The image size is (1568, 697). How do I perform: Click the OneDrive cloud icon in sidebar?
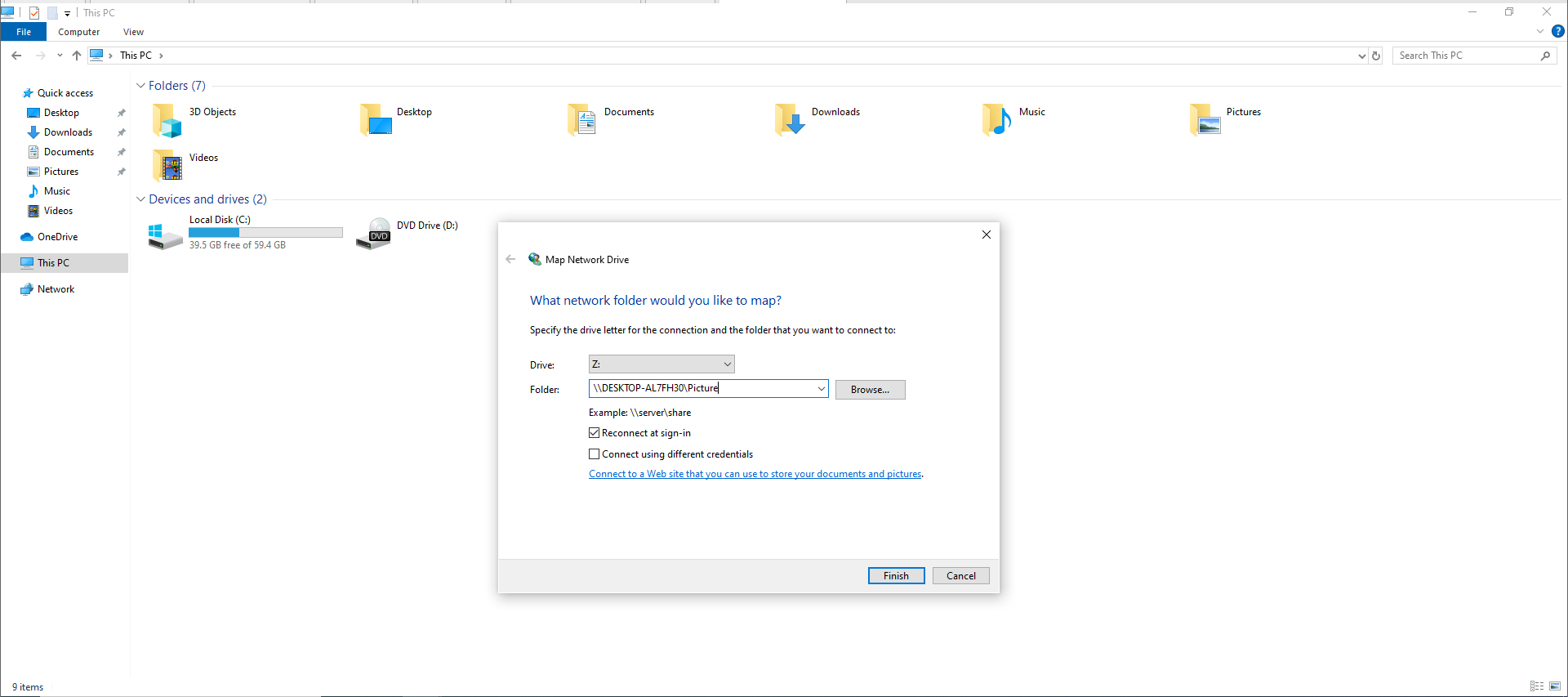(x=27, y=237)
